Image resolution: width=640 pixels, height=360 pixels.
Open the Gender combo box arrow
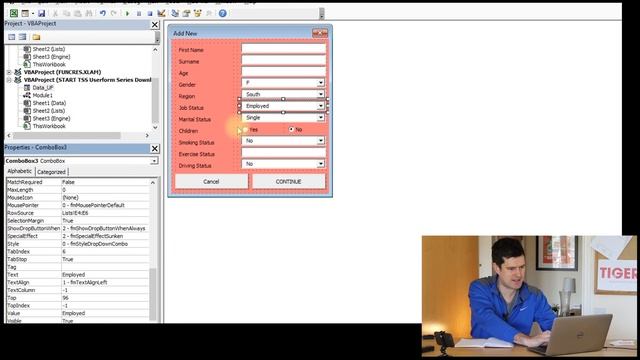[x=321, y=83]
